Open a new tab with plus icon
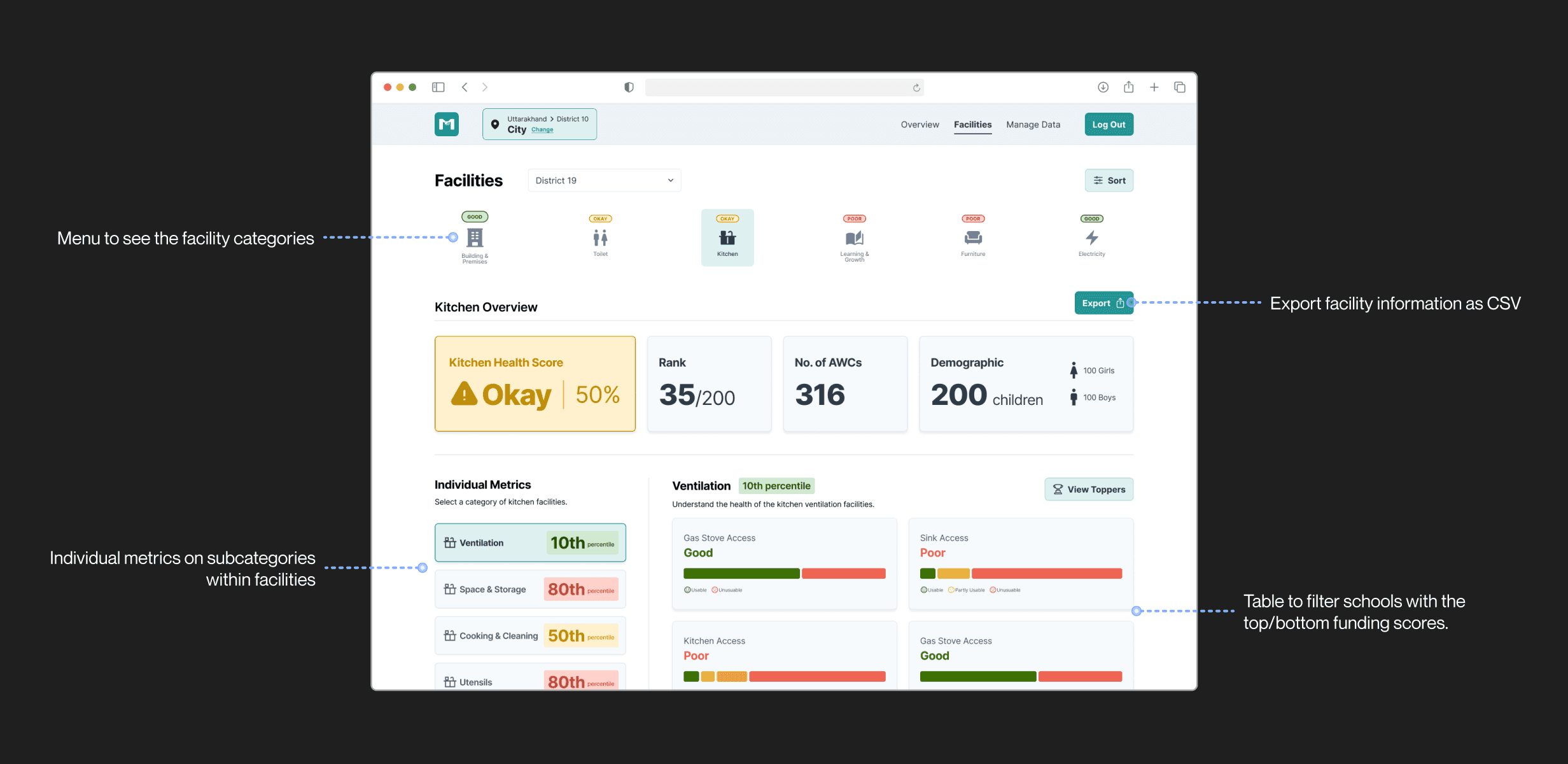Image resolution: width=1568 pixels, height=764 pixels. point(1154,87)
